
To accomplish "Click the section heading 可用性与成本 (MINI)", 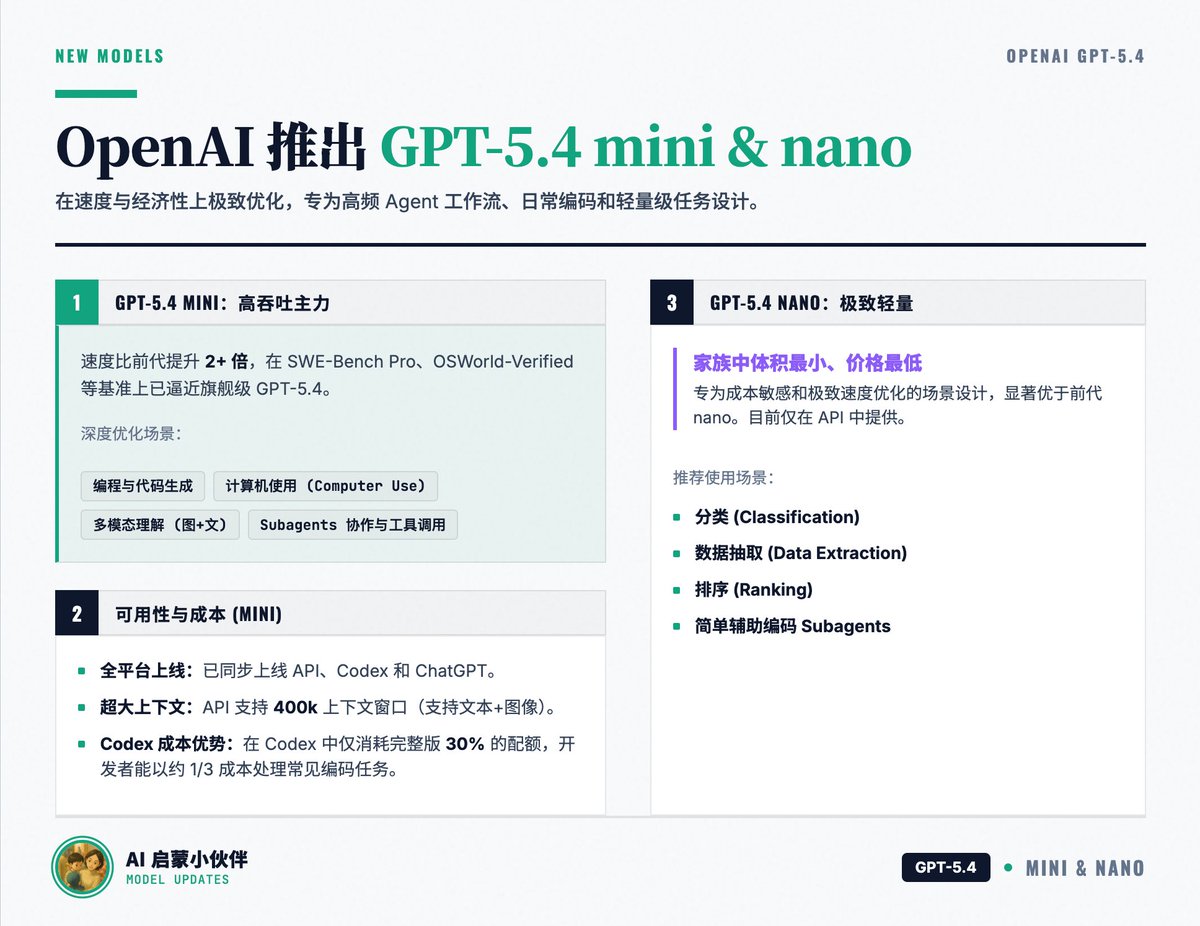I will [x=199, y=614].
